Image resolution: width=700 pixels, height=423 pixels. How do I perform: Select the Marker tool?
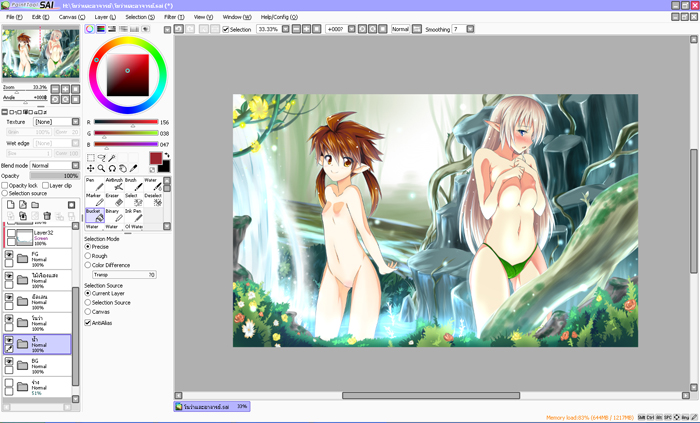point(95,200)
